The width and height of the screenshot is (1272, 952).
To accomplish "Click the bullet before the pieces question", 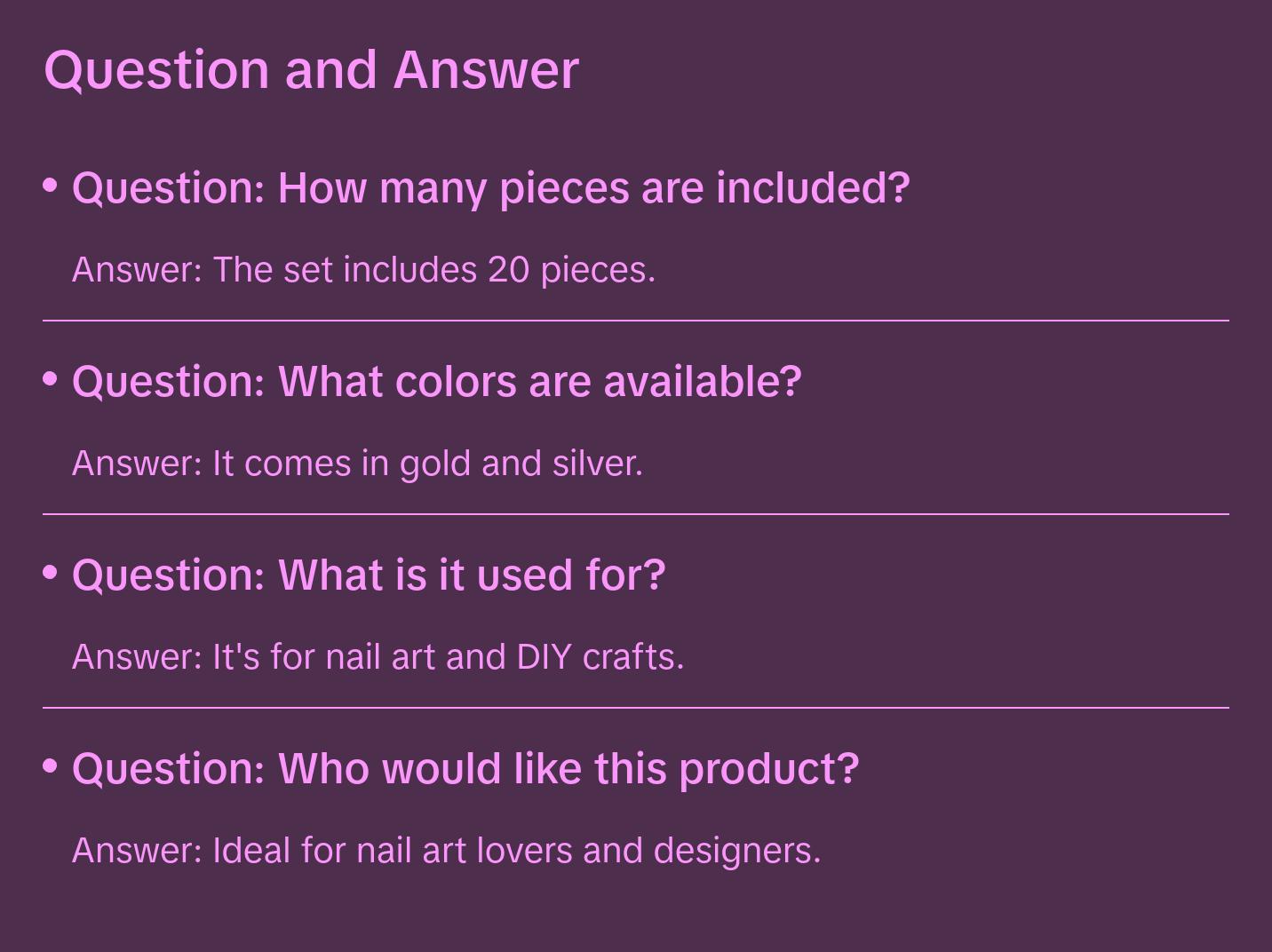I will [x=51, y=185].
